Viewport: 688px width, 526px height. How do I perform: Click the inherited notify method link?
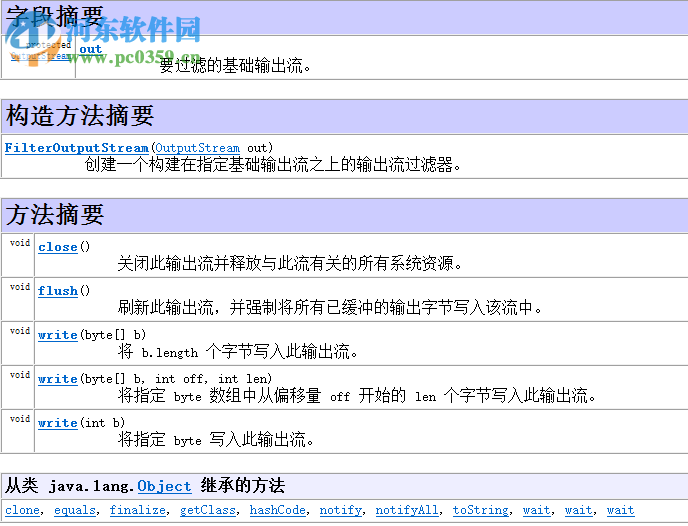click(341, 510)
